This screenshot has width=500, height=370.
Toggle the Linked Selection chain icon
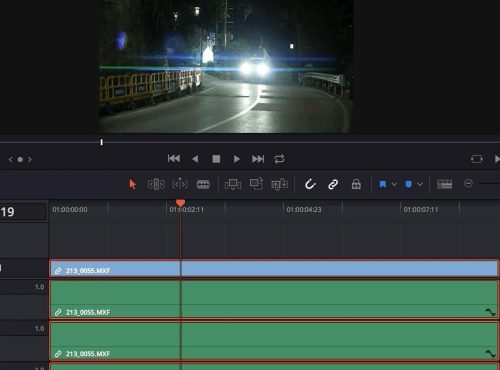click(x=333, y=184)
